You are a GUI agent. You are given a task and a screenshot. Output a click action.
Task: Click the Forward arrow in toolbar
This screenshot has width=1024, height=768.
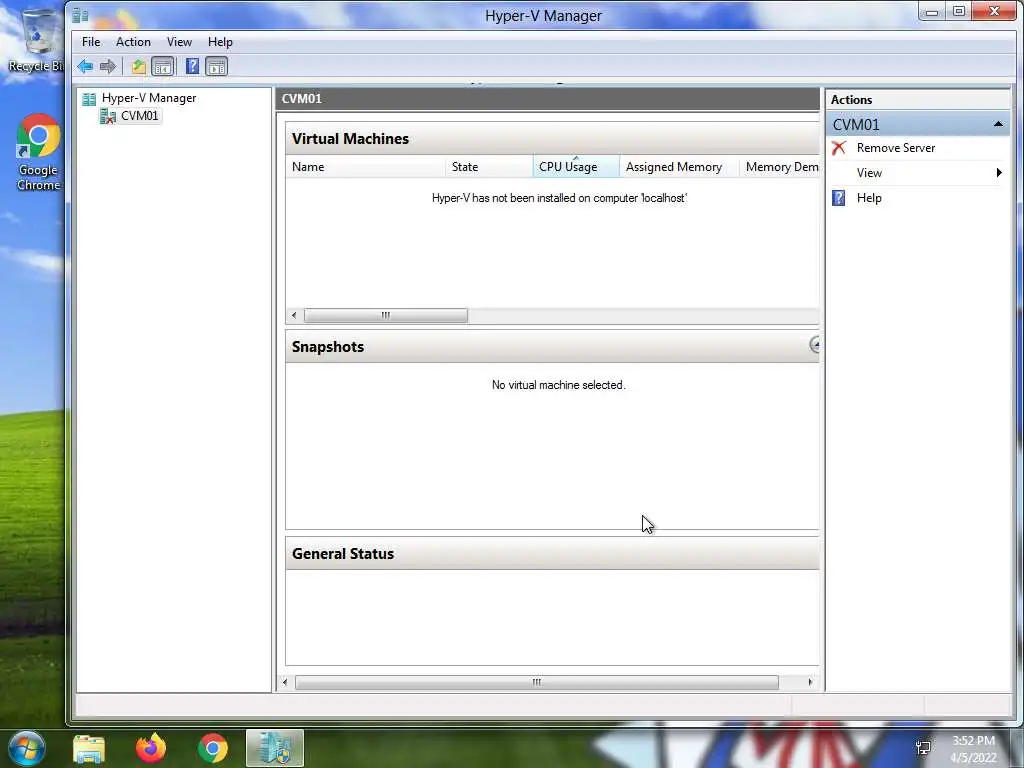click(108, 66)
